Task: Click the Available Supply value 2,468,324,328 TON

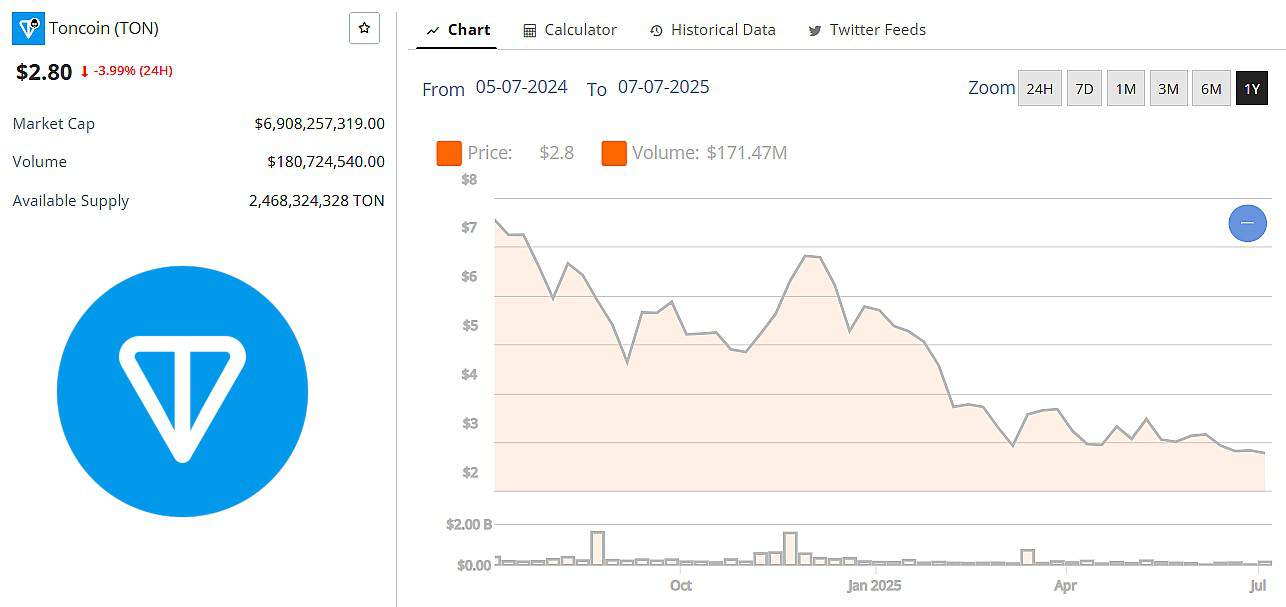Action: click(316, 200)
